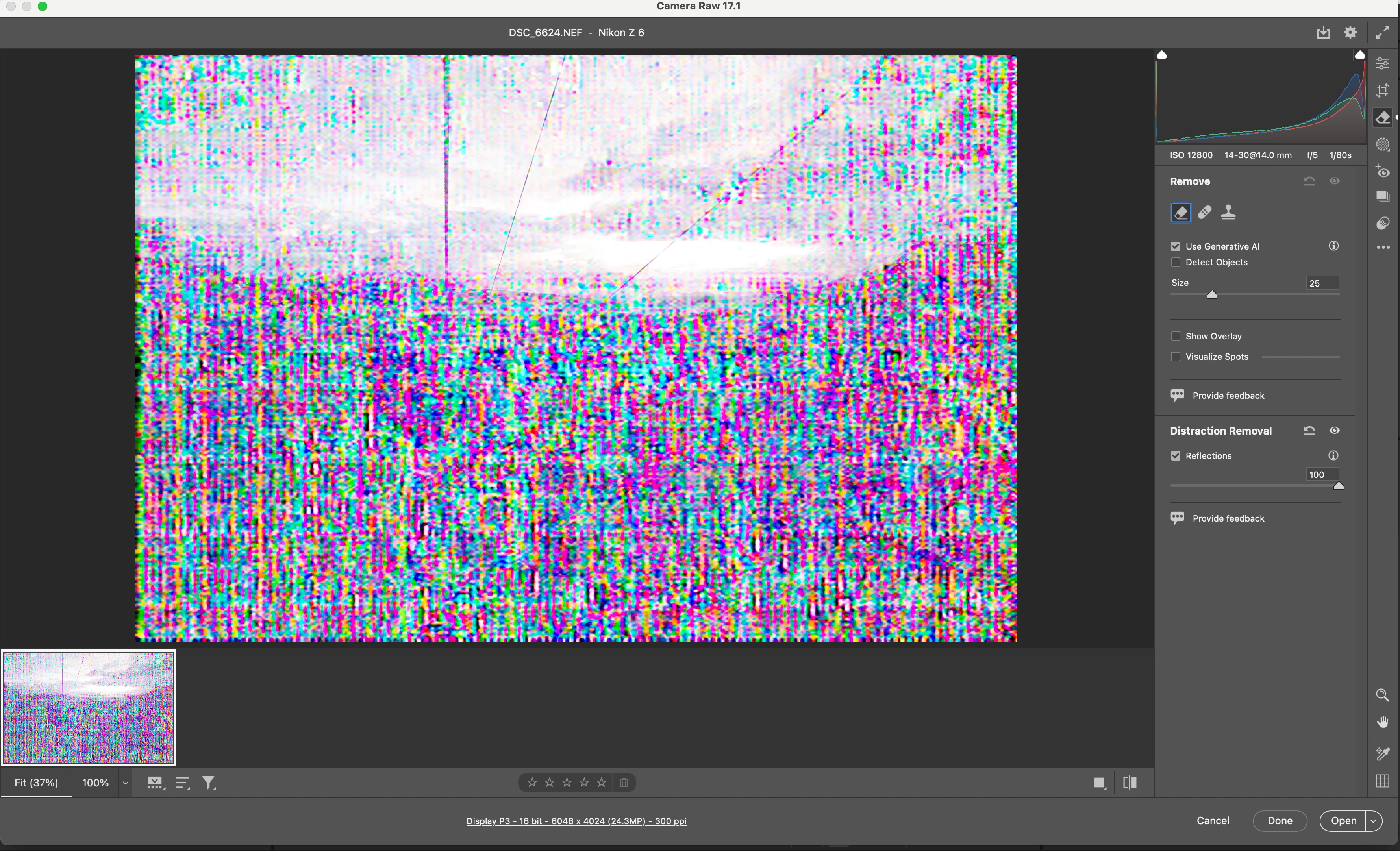
Task: Select the Hand pan tool
Action: (1382, 722)
